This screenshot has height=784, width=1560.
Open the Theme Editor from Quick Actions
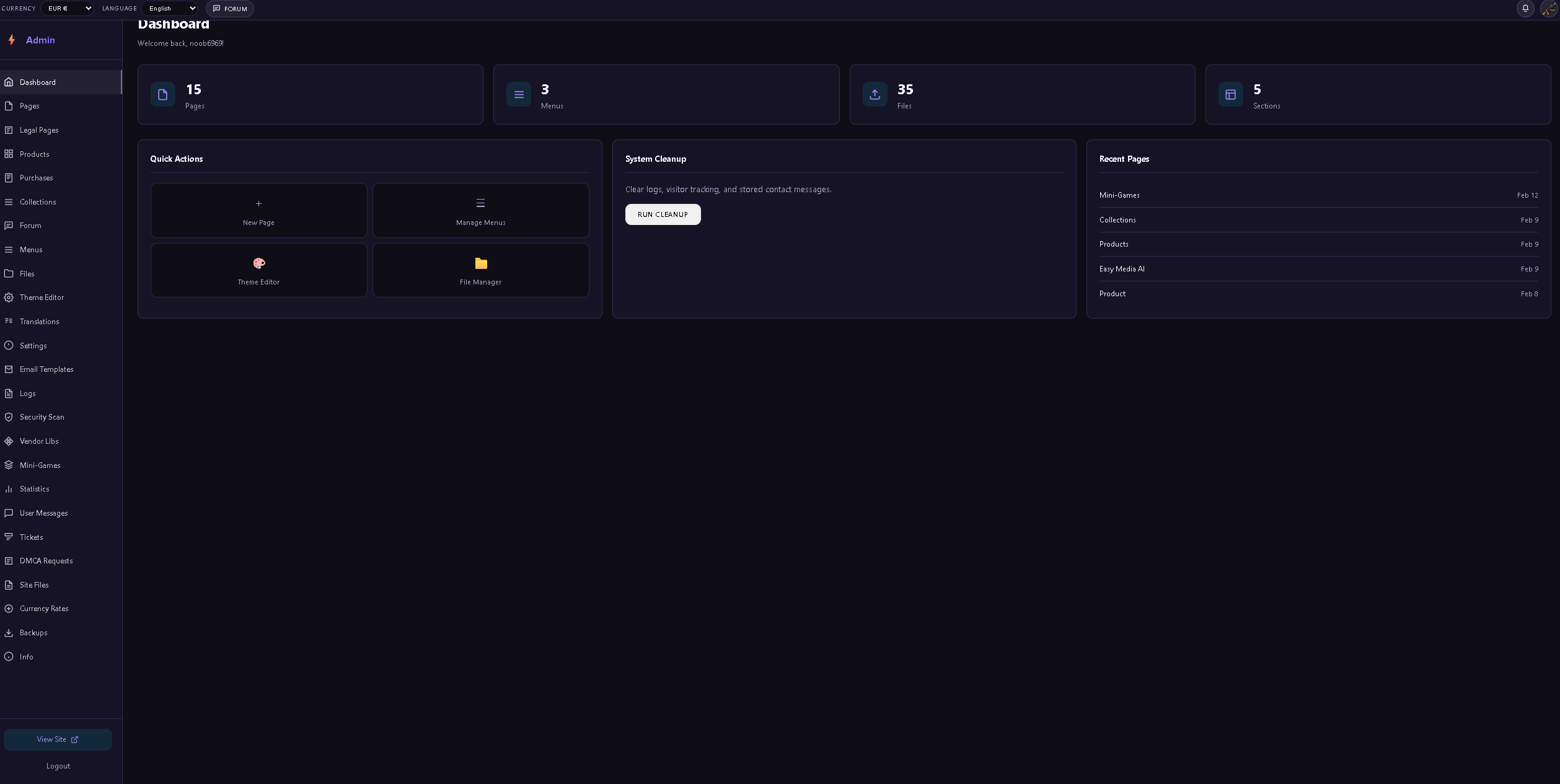click(258, 270)
